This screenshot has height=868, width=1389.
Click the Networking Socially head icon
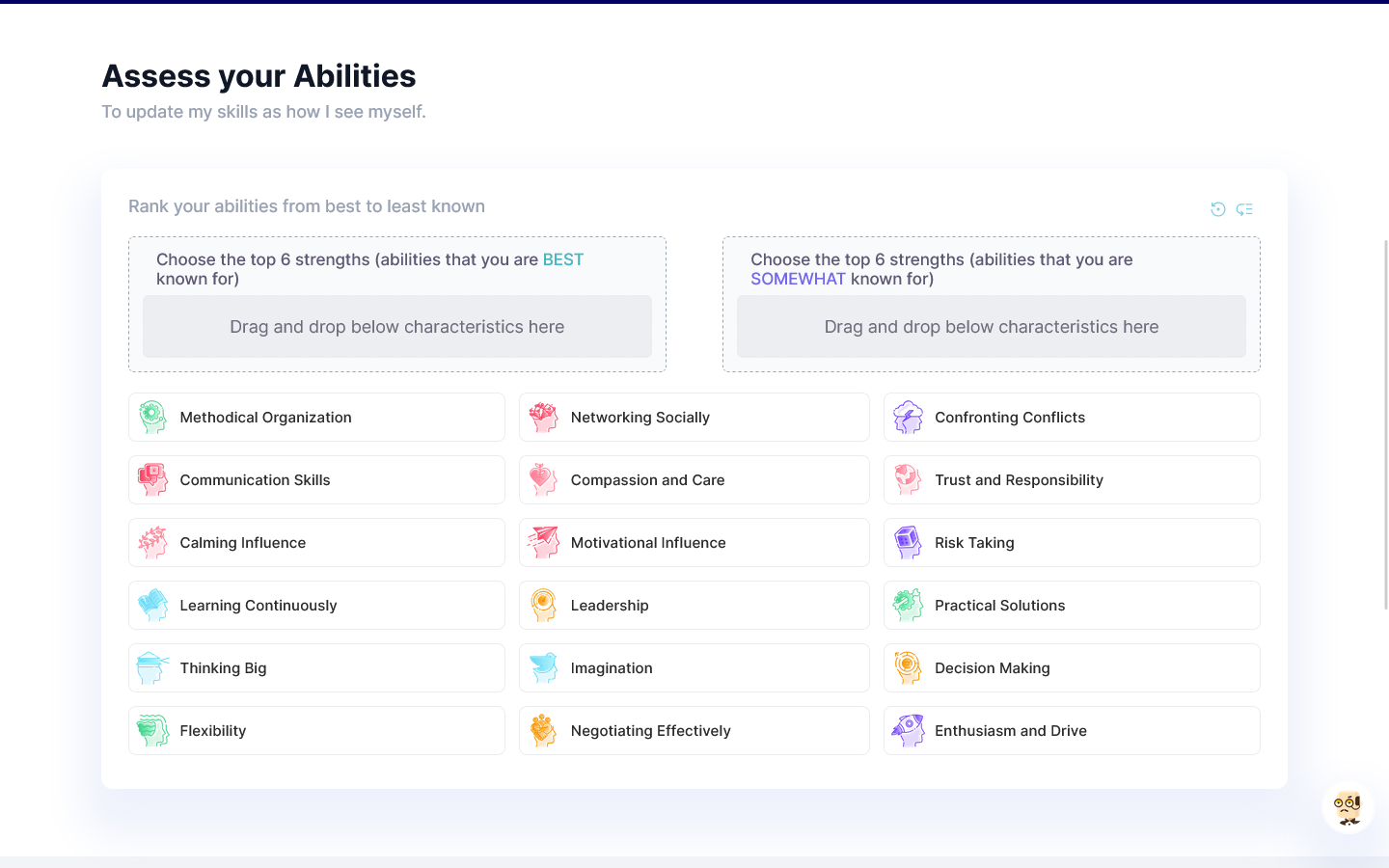[x=543, y=418]
